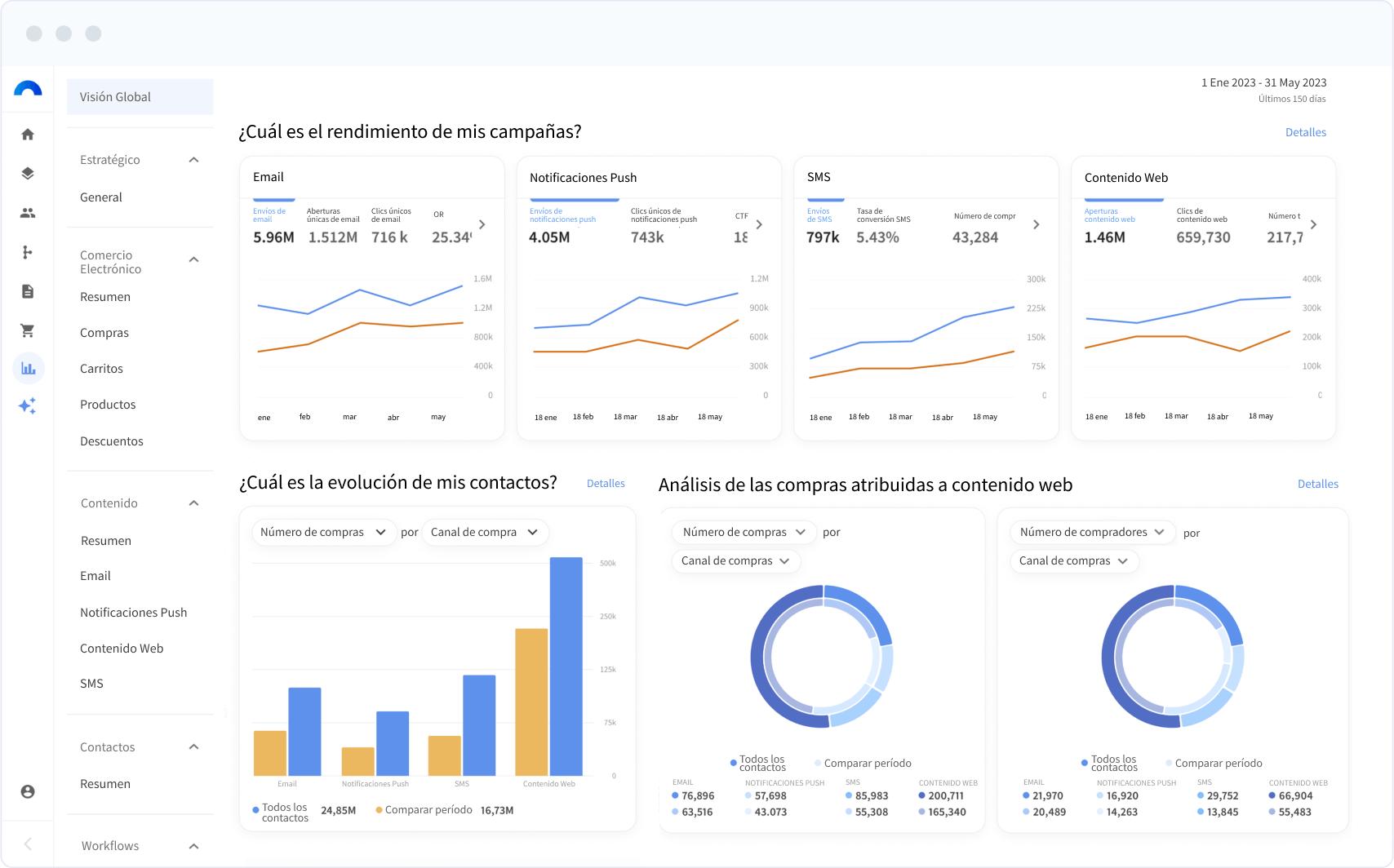Click the workflow branch icon
The width and height of the screenshot is (1394, 868).
point(28,252)
